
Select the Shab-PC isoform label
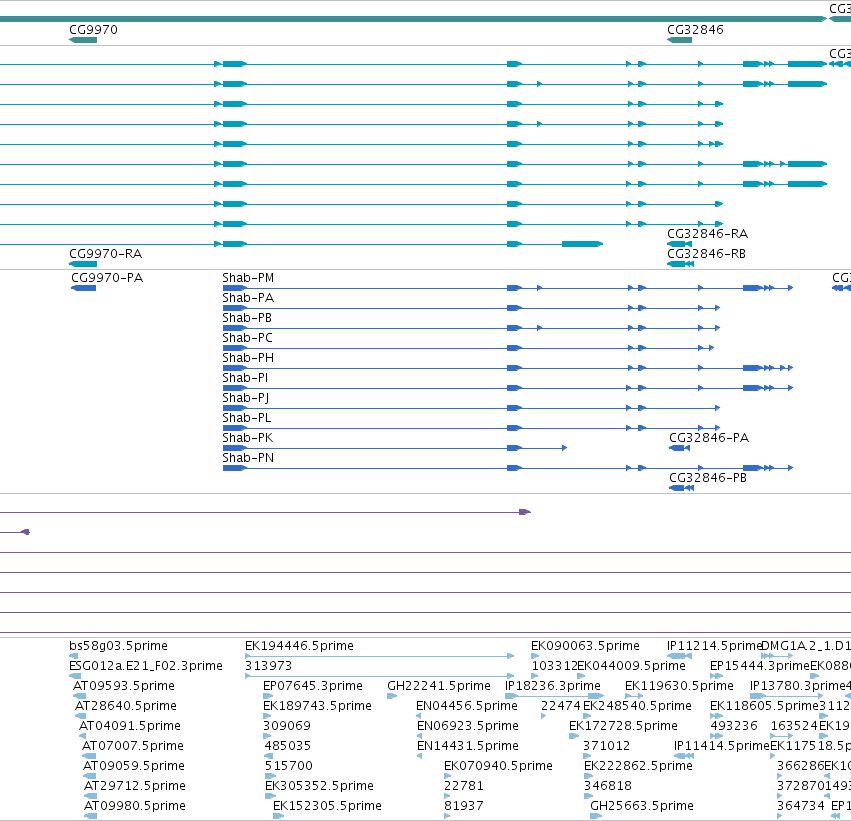pos(247,338)
